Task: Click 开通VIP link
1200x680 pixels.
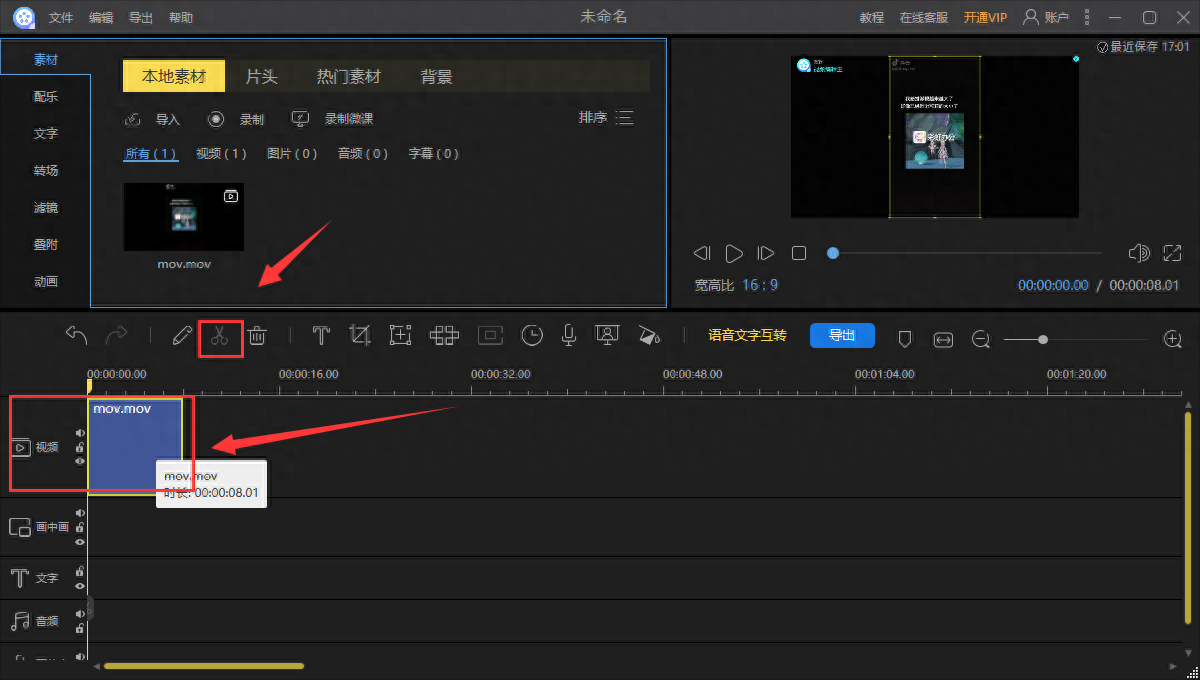Action: (985, 18)
